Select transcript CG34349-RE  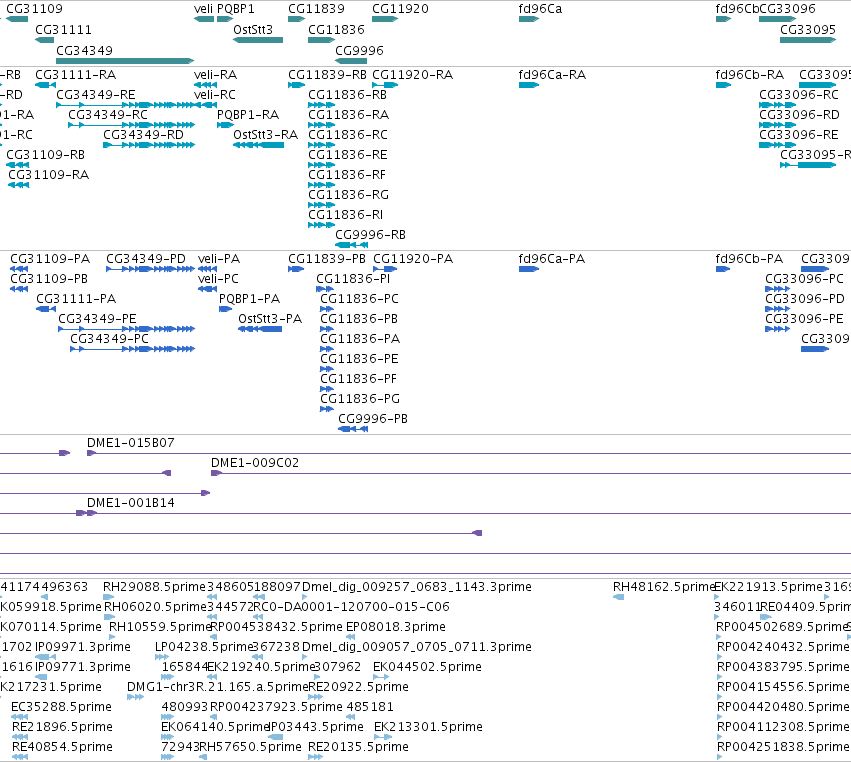[x=96, y=94]
